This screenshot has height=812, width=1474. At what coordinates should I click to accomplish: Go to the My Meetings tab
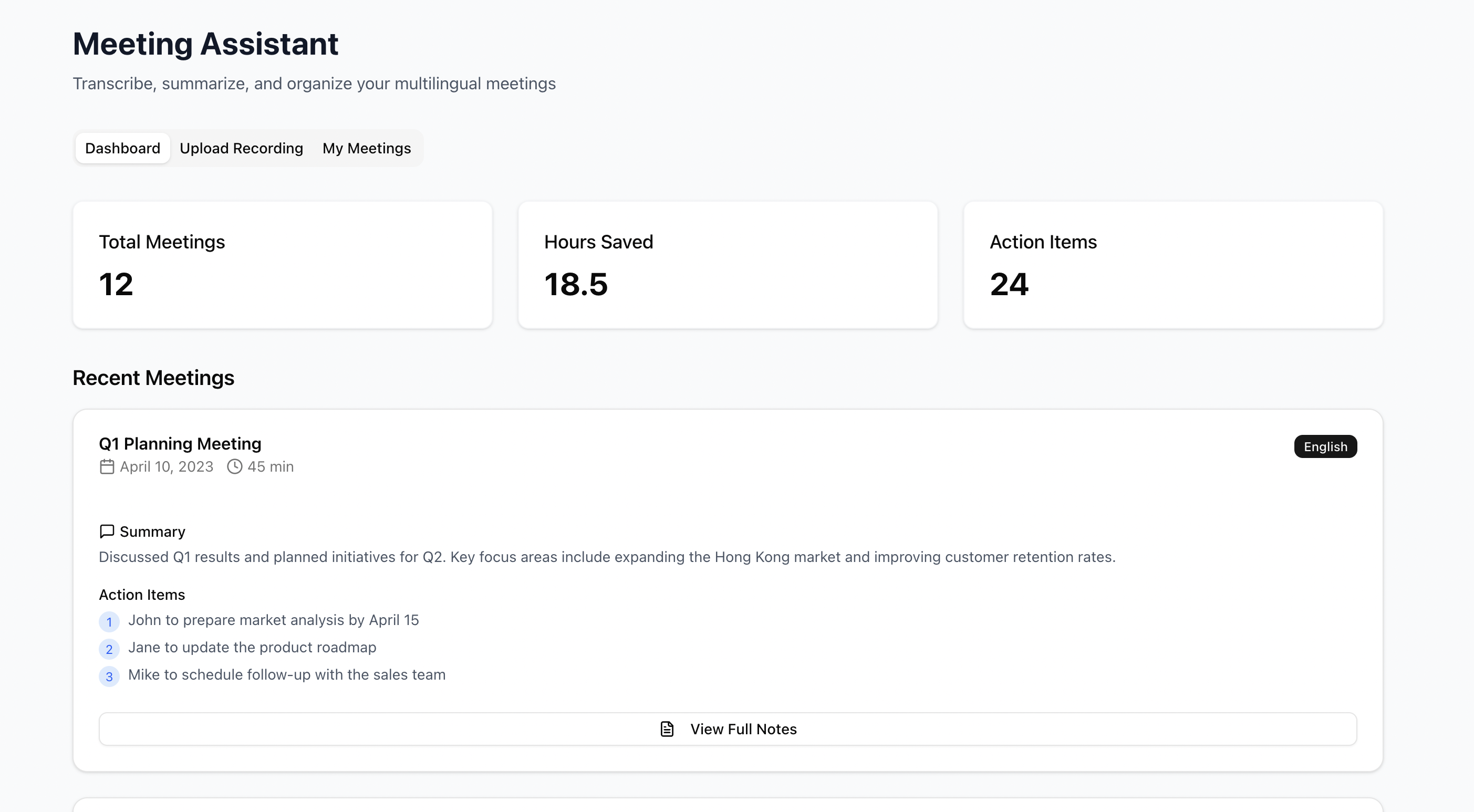366,148
